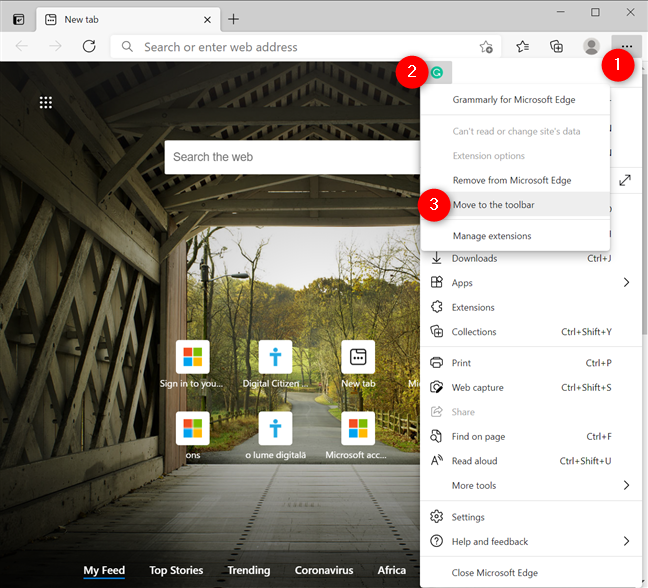The width and height of the screenshot is (648, 588).
Task: Click the Print printer icon
Action: [x=436, y=363]
